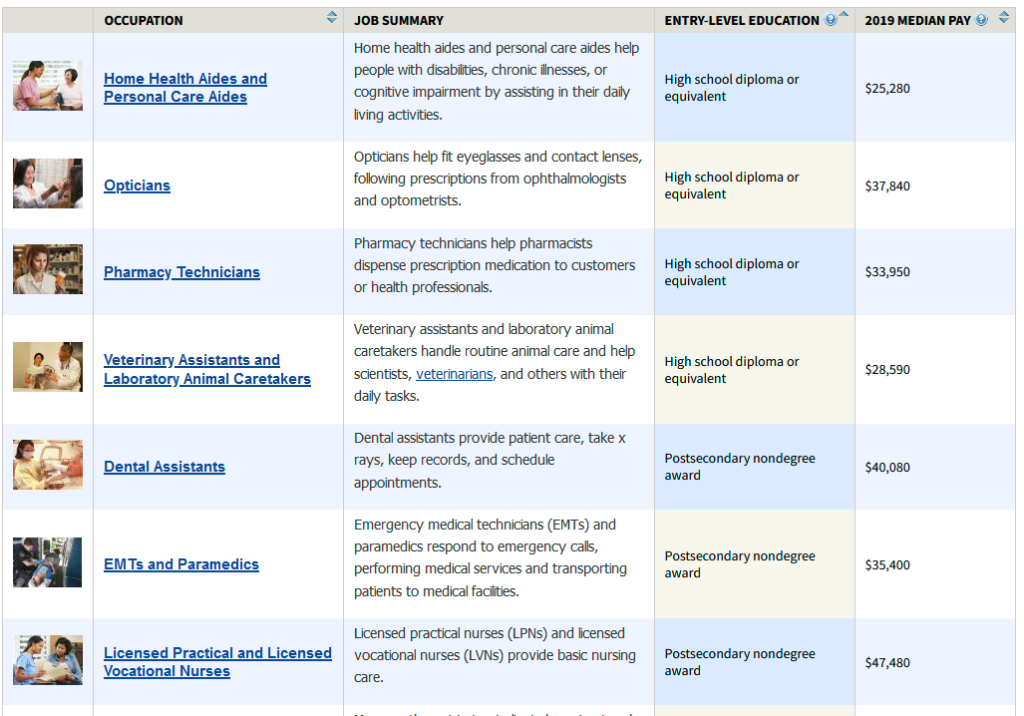Click the Dental Assistants thumbnail
This screenshot has height=716, width=1024.
coord(48,465)
